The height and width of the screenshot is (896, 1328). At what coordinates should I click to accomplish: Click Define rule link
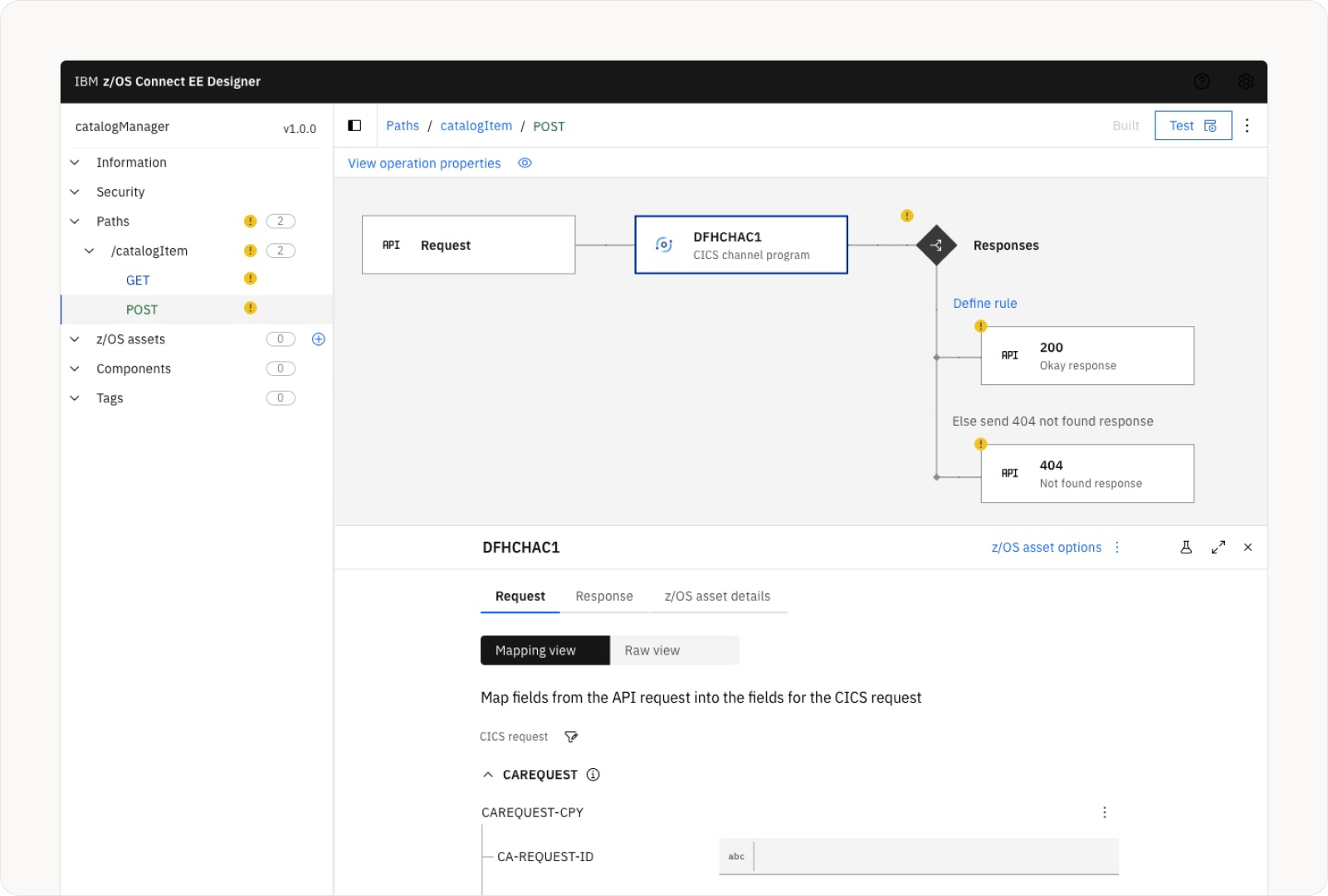985,304
